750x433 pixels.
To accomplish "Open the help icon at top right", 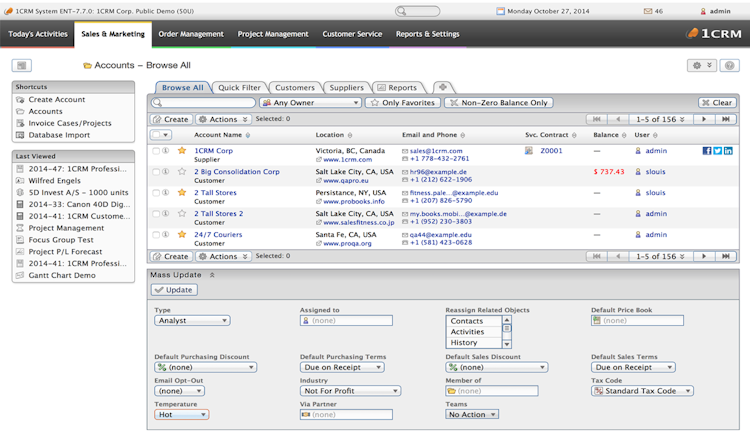I will [729, 66].
